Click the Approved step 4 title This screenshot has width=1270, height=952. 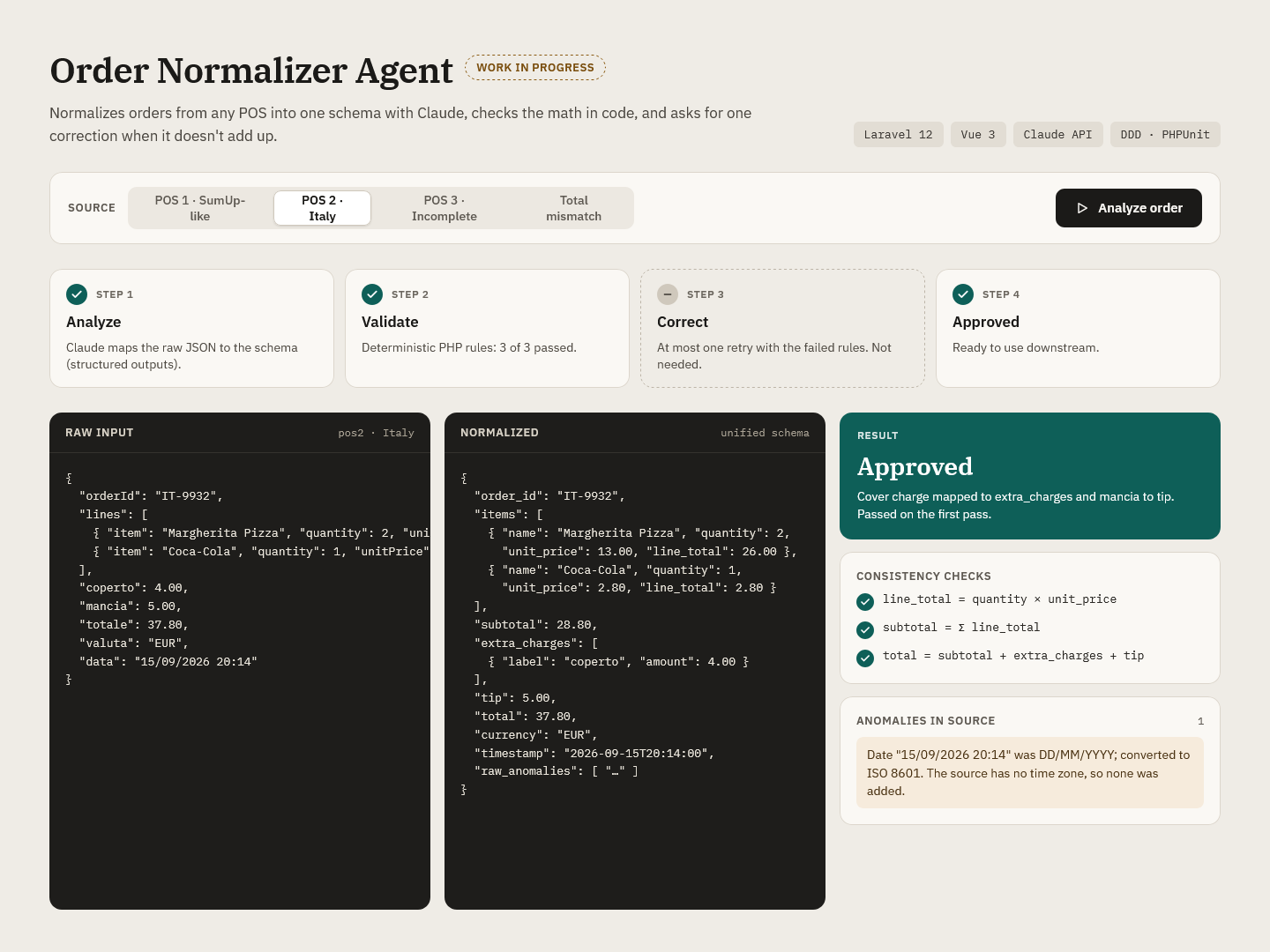click(986, 322)
